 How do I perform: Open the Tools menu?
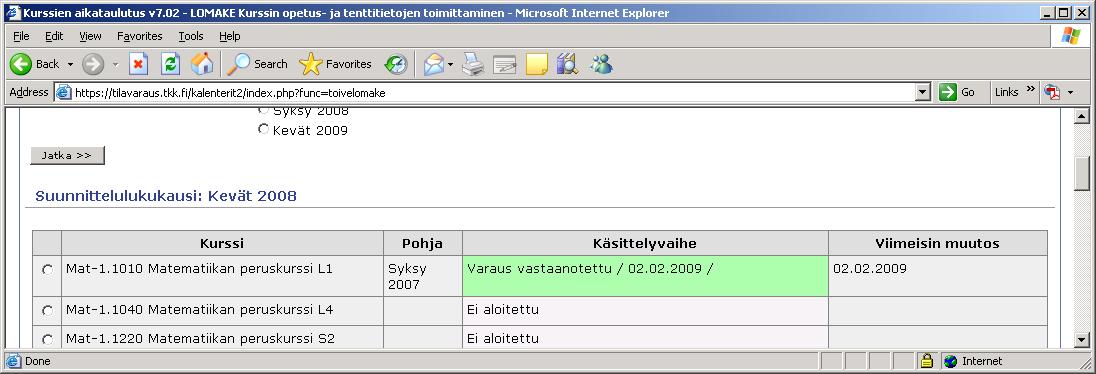click(191, 36)
